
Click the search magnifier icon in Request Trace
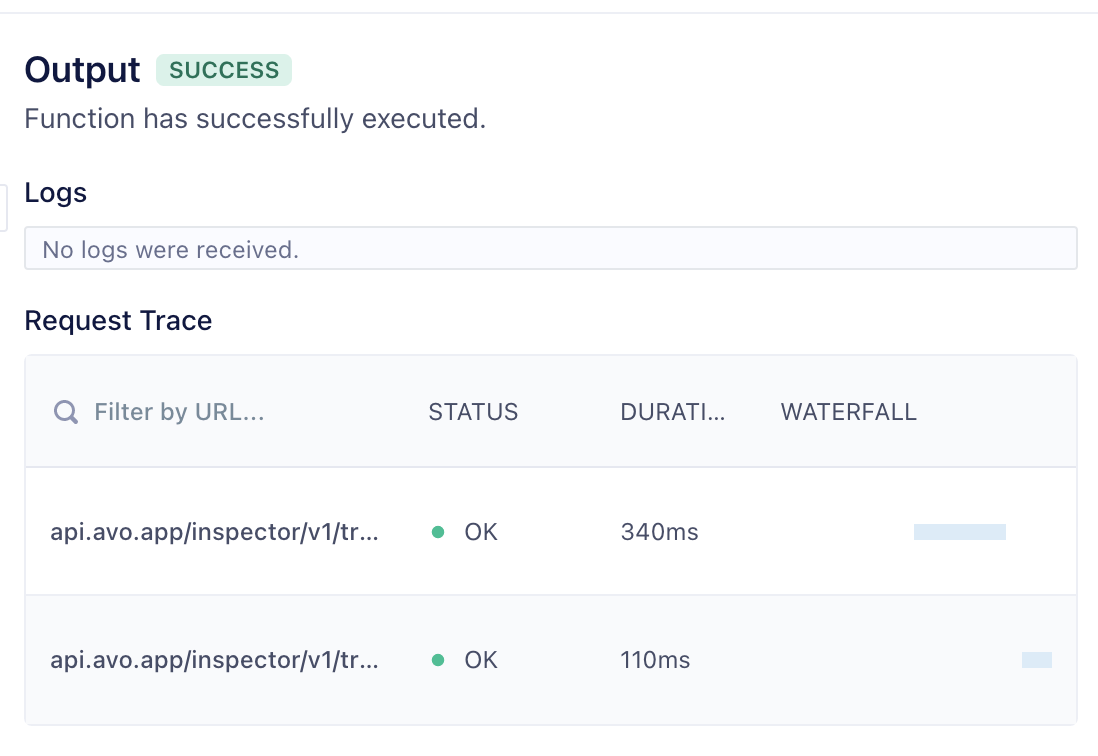tap(65, 411)
